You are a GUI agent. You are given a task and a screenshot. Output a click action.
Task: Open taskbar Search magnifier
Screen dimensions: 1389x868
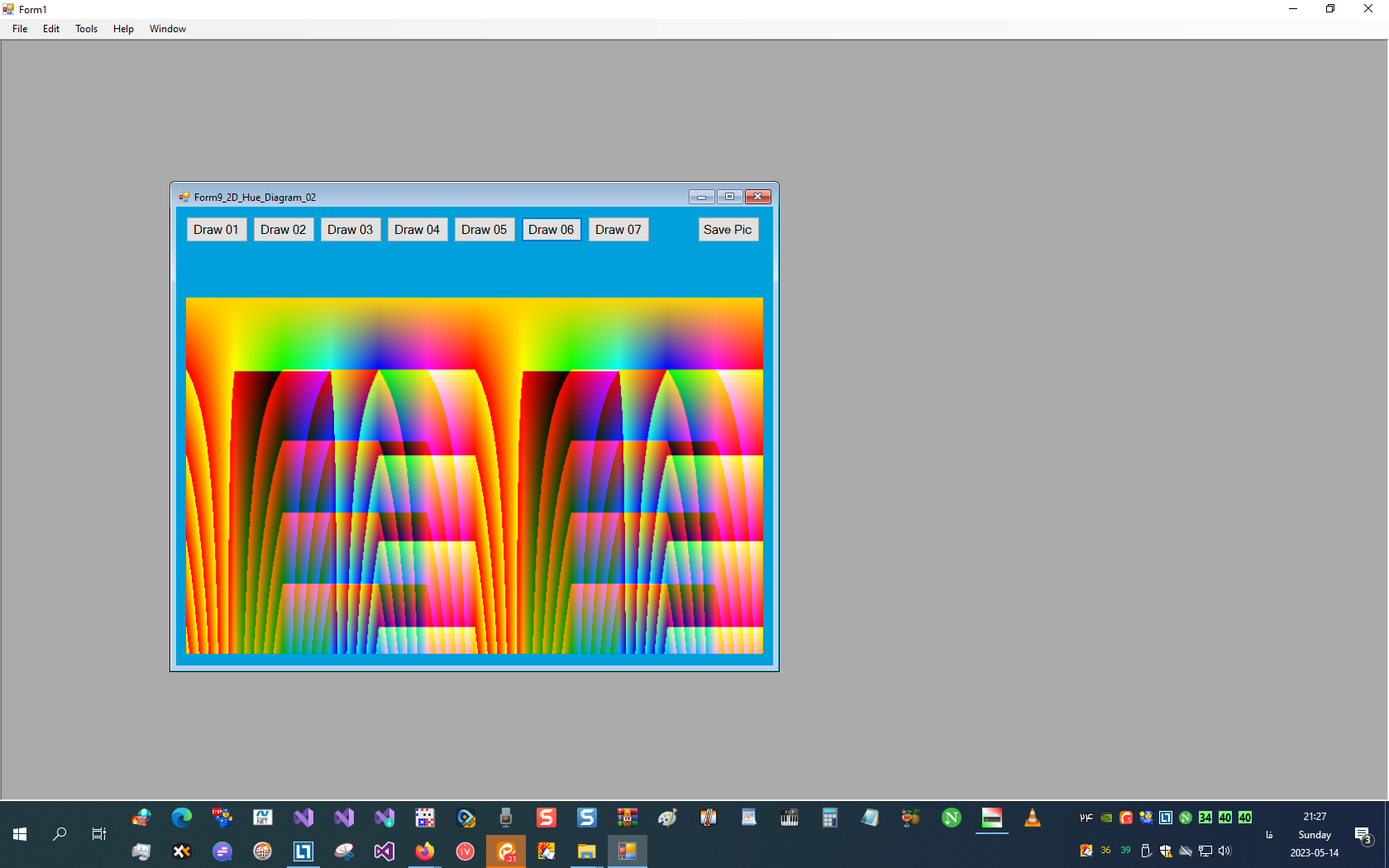click(60, 834)
